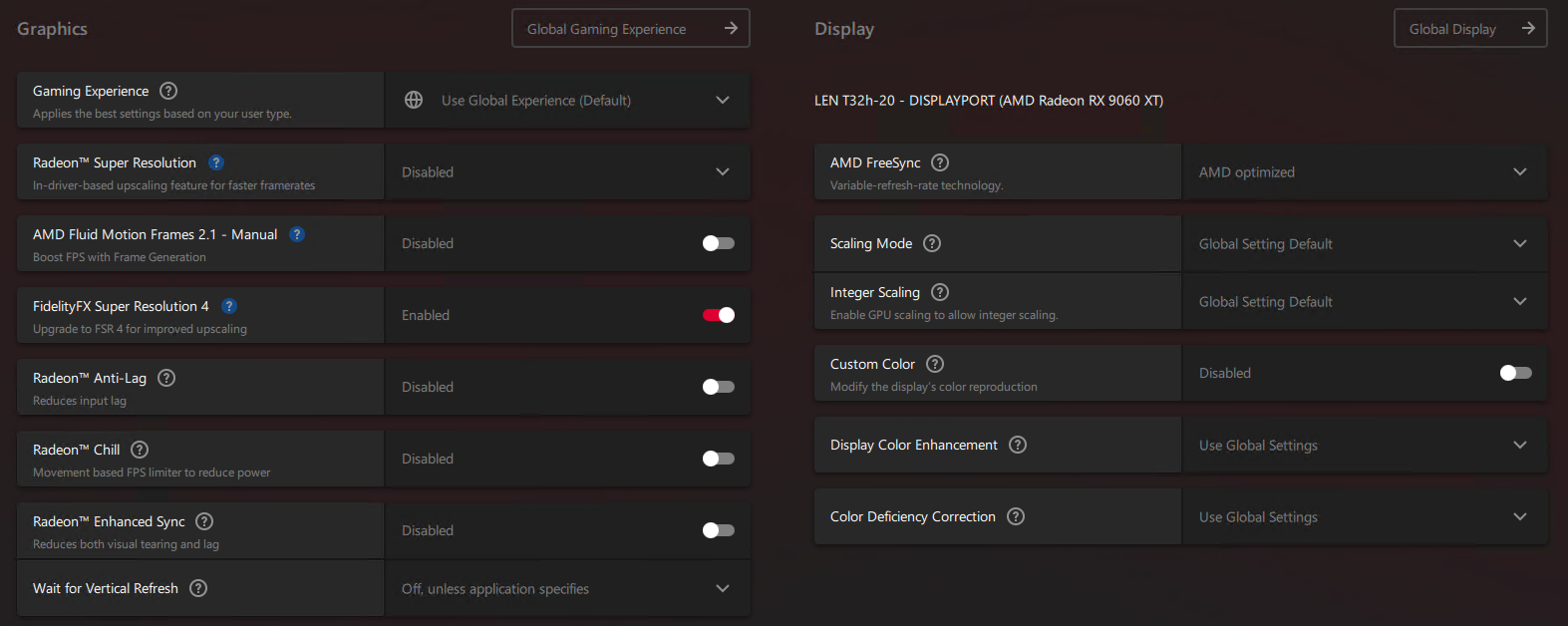Click arrow icon on Global Gaming Experience

point(731,28)
